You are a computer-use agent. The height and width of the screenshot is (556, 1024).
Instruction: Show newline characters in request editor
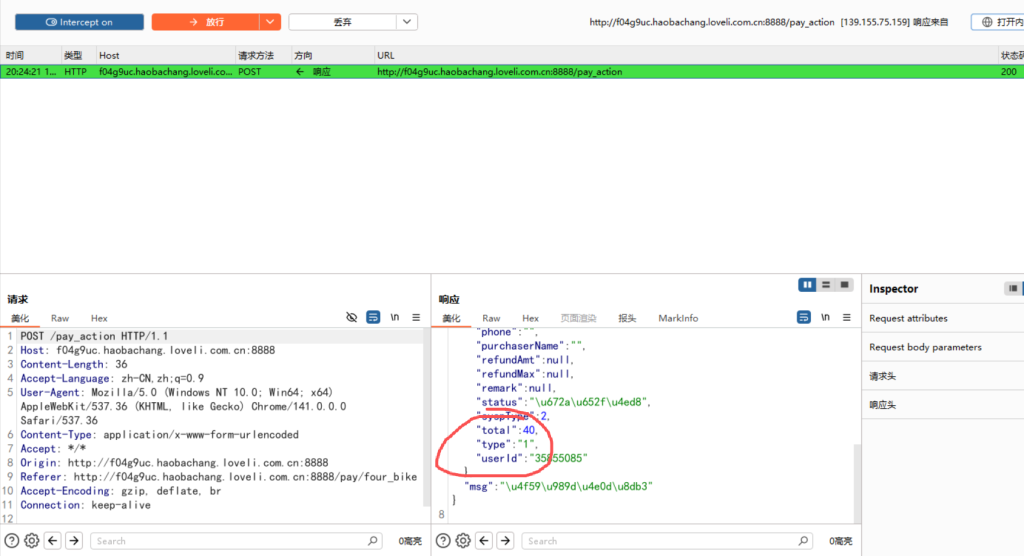pyautogui.click(x=395, y=317)
